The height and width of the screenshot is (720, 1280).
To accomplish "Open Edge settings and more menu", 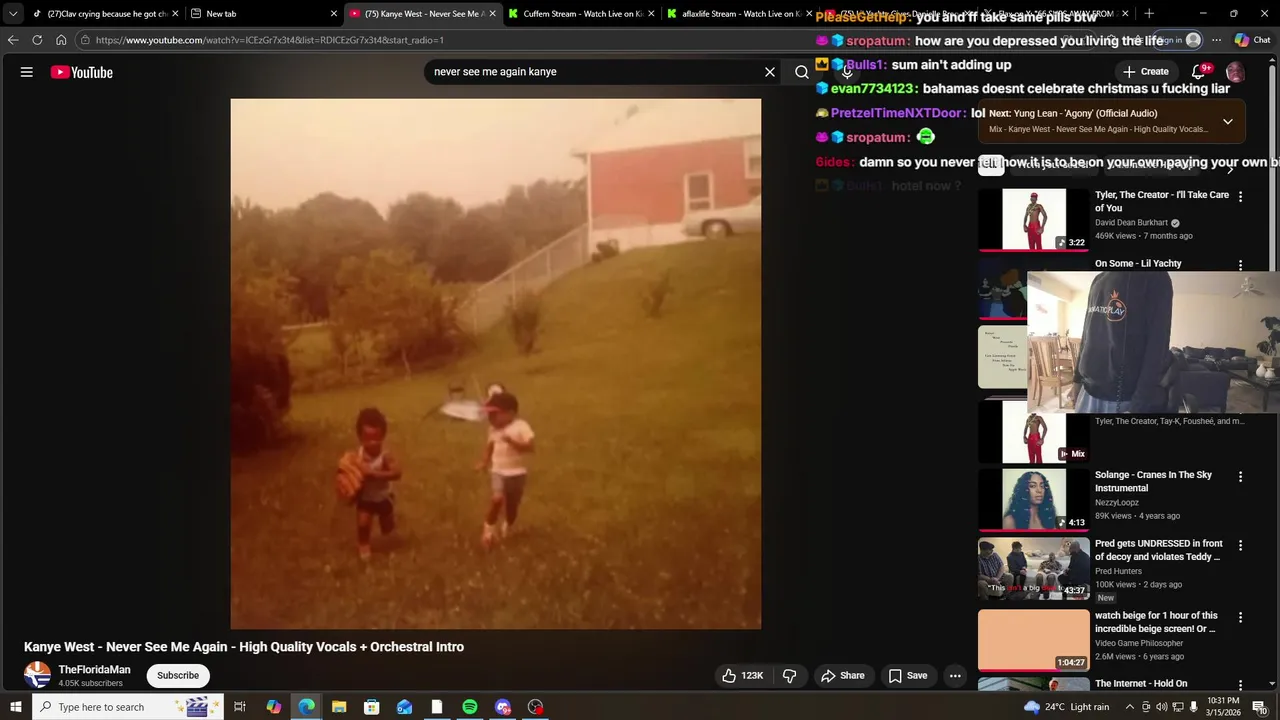I will (1216, 40).
